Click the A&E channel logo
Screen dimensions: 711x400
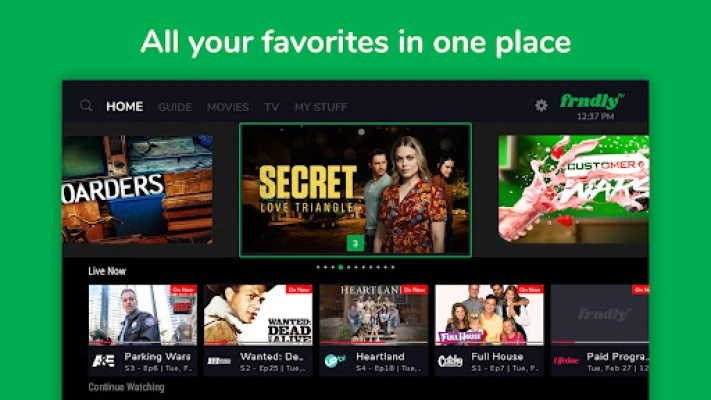click(x=103, y=361)
